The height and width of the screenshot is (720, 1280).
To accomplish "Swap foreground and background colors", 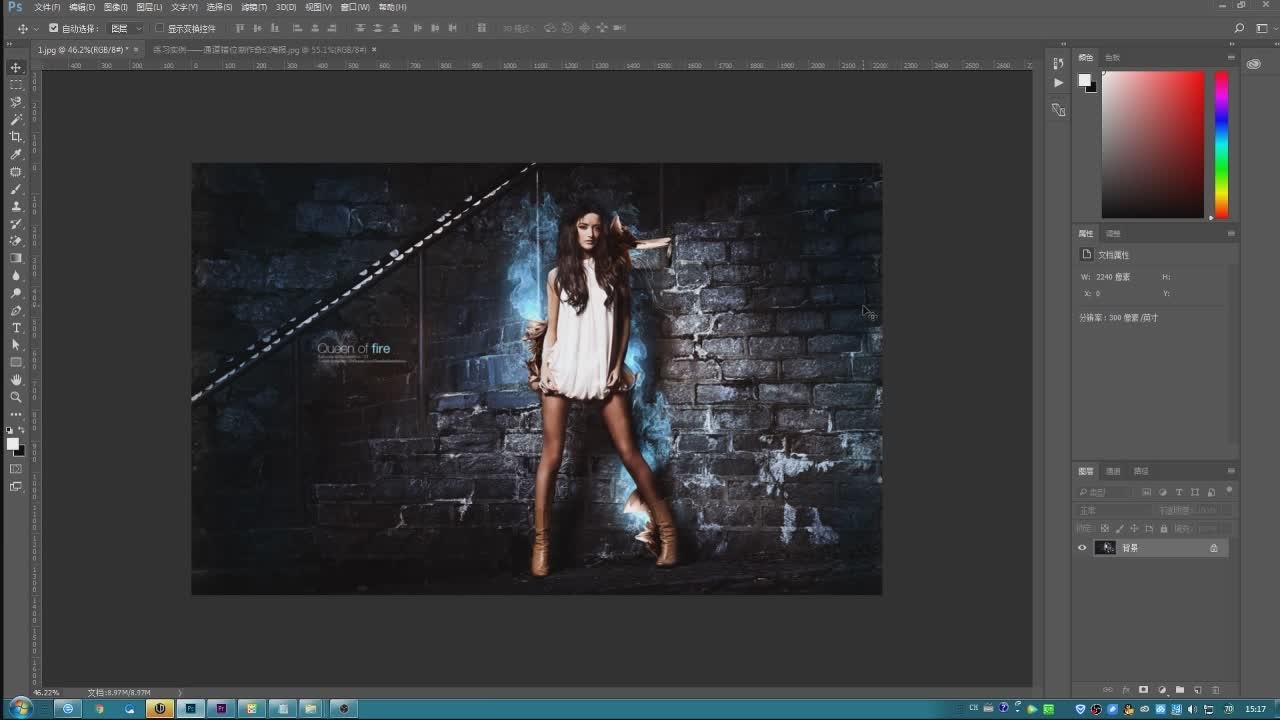I will pos(22,430).
